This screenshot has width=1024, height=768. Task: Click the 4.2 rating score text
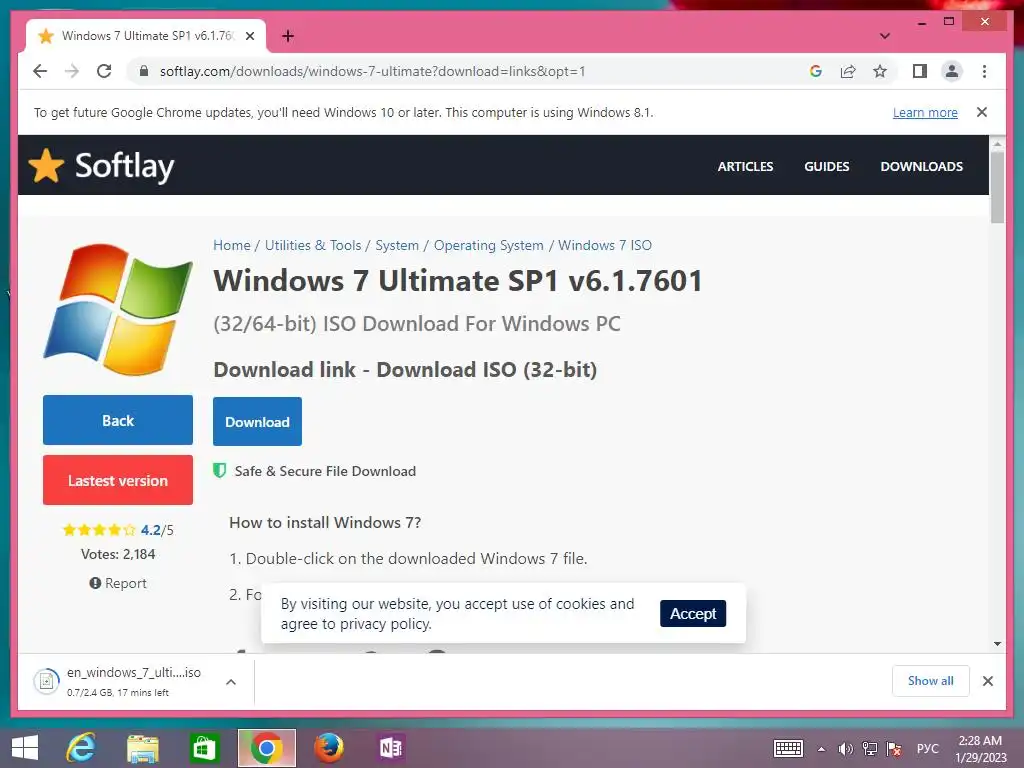pyautogui.click(x=151, y=530)
